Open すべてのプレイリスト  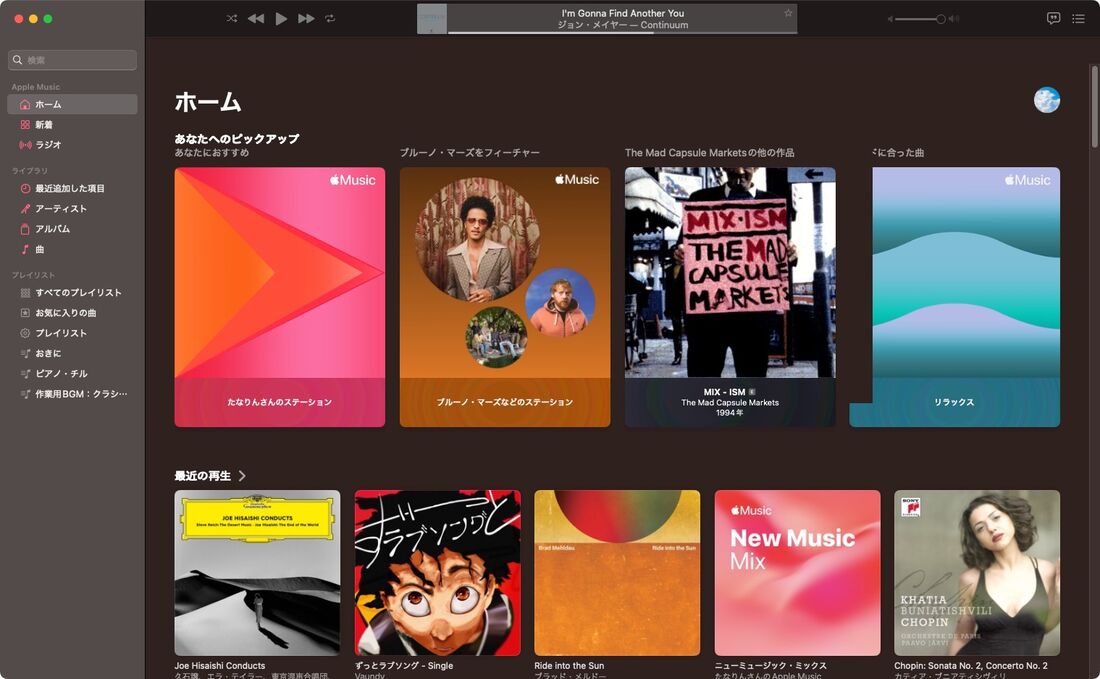72,293
